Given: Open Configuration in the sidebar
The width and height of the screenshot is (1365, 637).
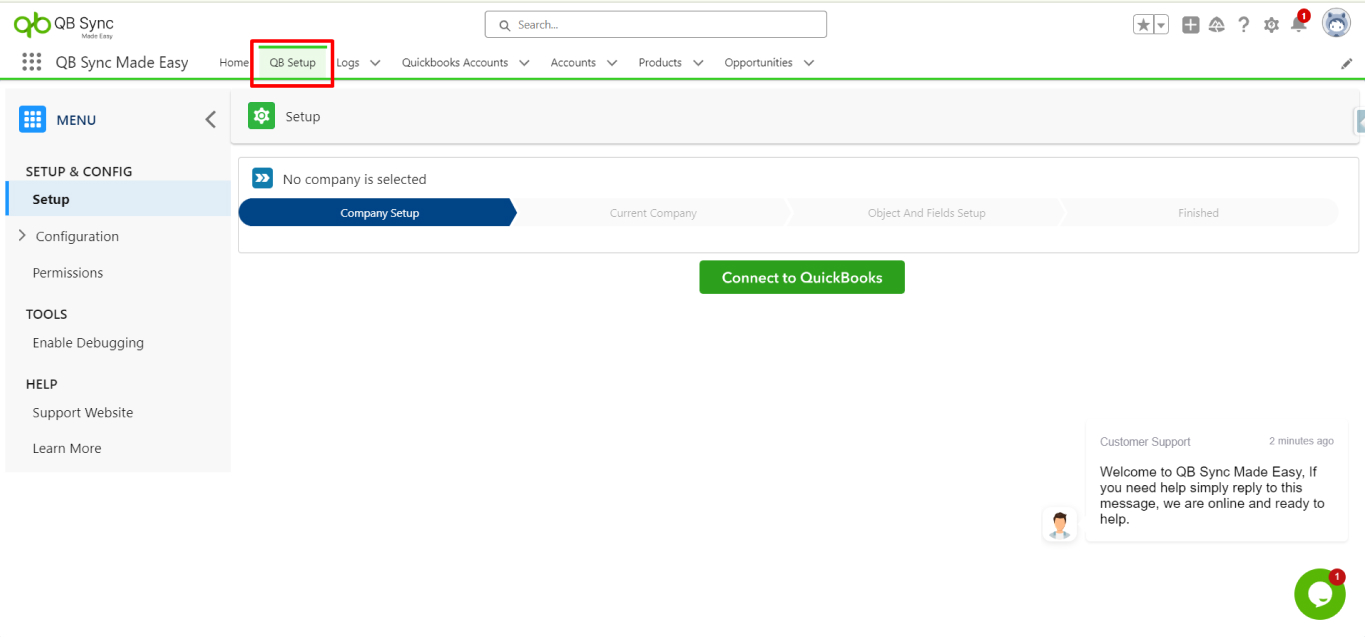Looking at the screenshot, I should (77, 237).
